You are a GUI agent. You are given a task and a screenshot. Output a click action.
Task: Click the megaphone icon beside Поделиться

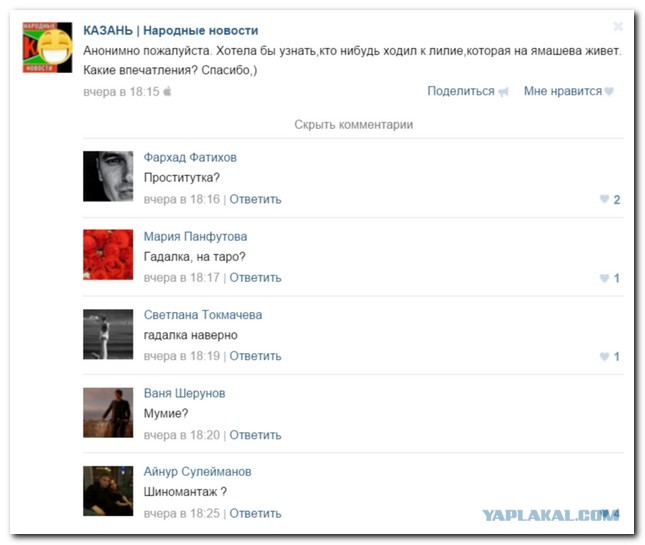click(503, 92)
